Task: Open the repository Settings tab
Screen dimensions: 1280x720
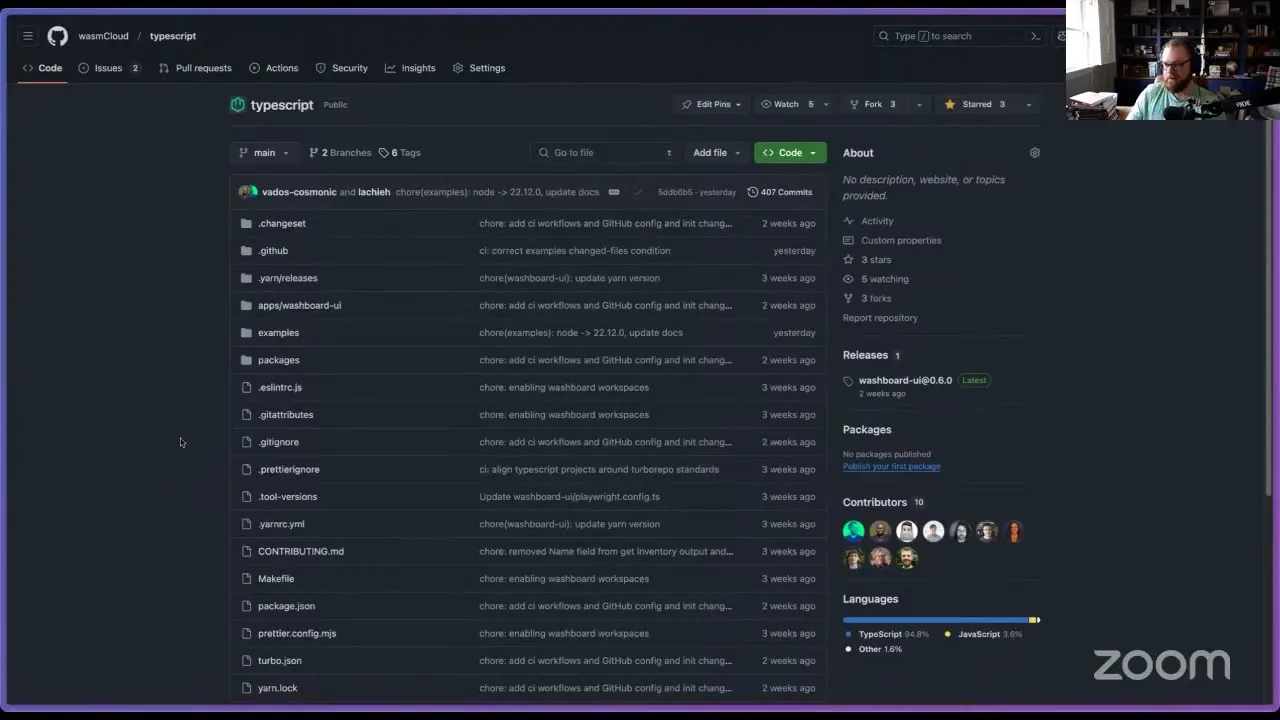Action: [x=479, y=68]
